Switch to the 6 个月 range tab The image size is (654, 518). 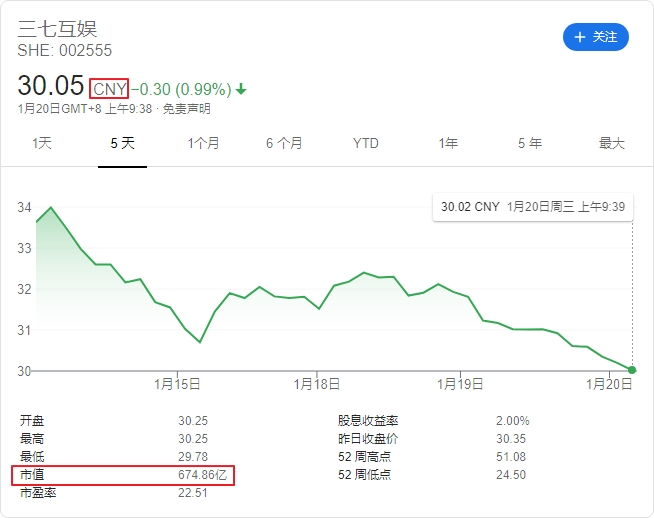click(284, 143)
